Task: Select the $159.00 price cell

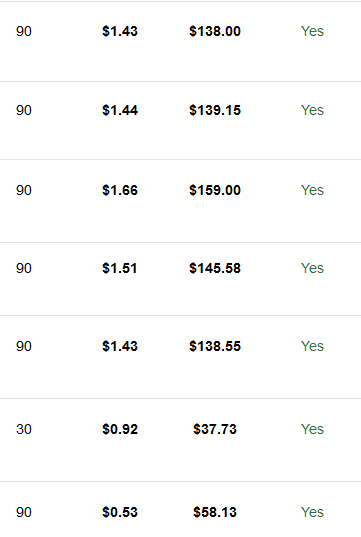Action: 215,190
